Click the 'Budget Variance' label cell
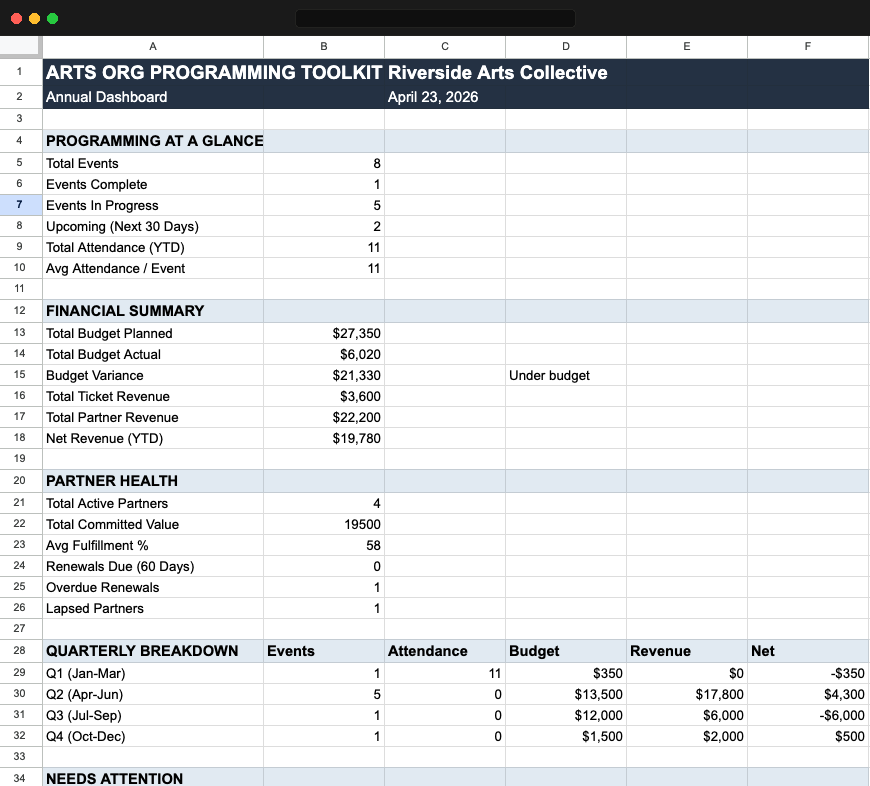The image size is (870, 786). [153, 375]
